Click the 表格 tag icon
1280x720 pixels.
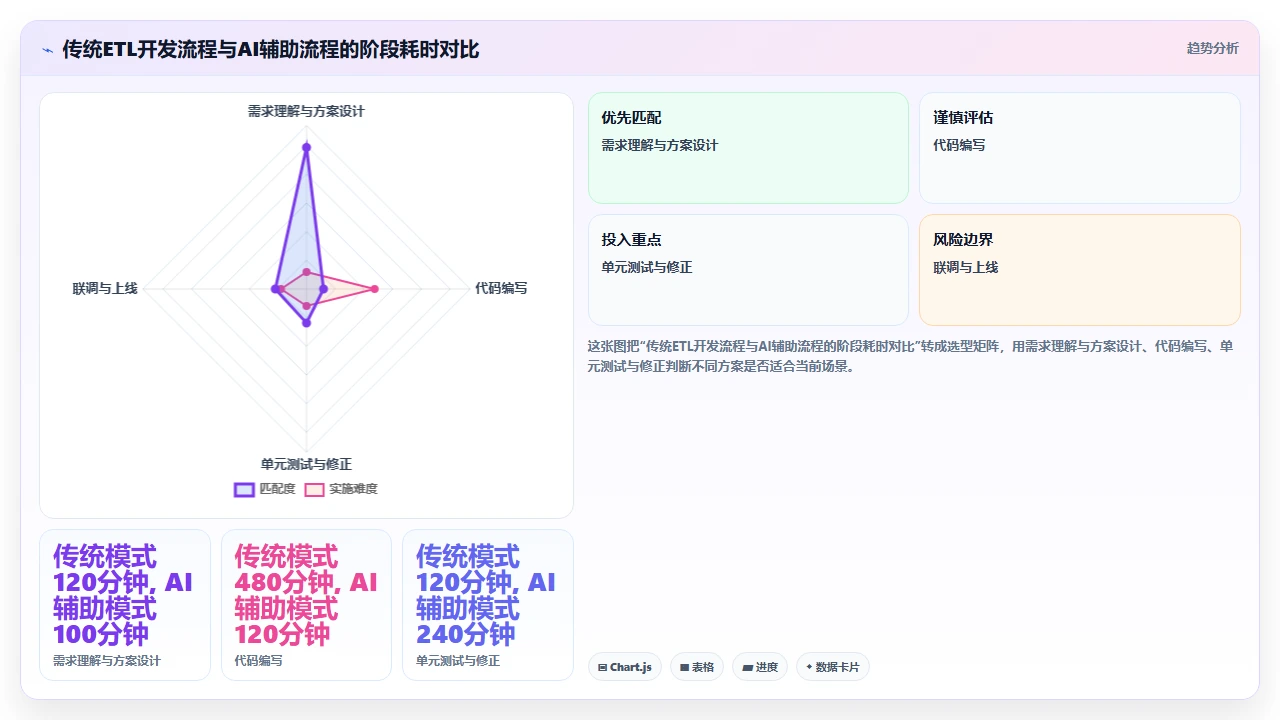685,667
